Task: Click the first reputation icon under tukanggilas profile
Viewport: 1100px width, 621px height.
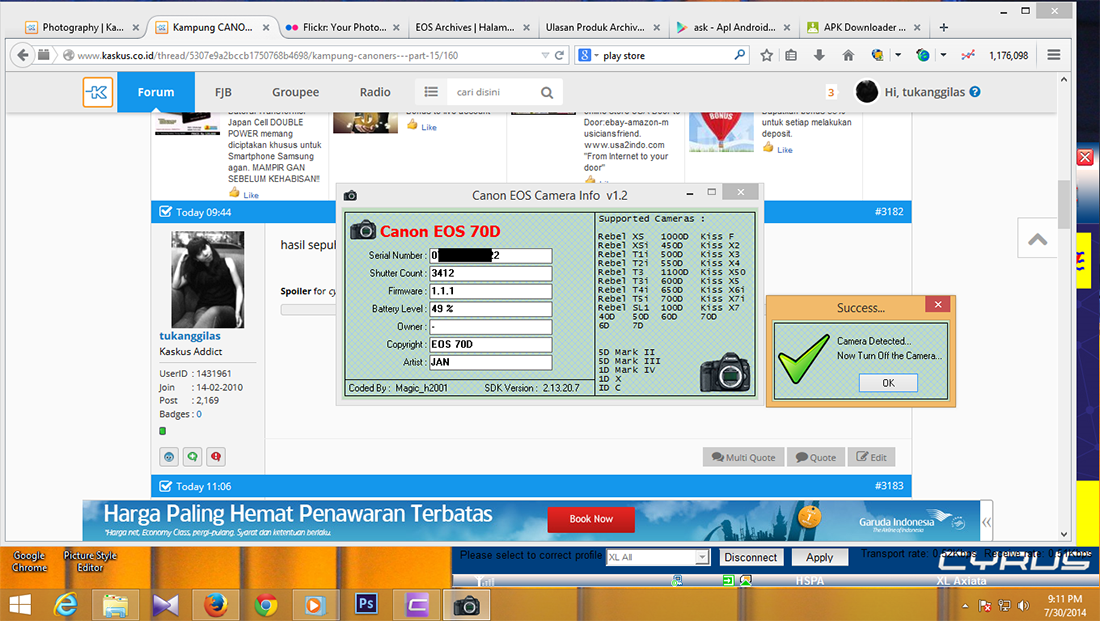Action: tap(169, 457)
